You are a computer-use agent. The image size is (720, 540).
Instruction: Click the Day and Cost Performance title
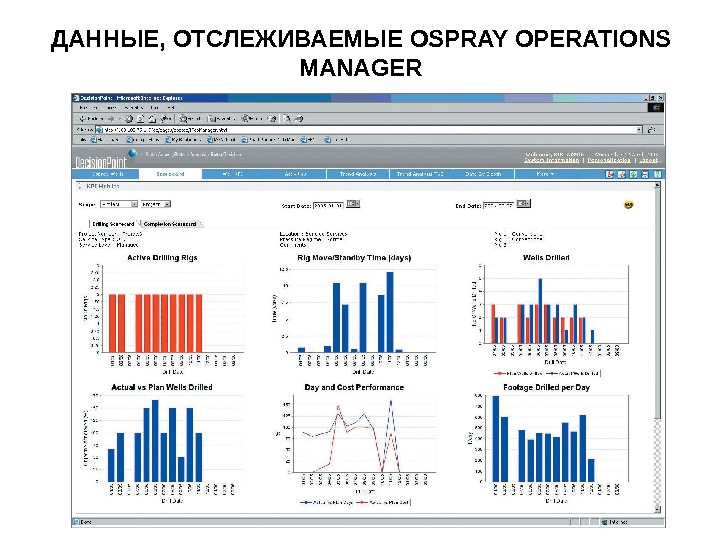point(354,387)
